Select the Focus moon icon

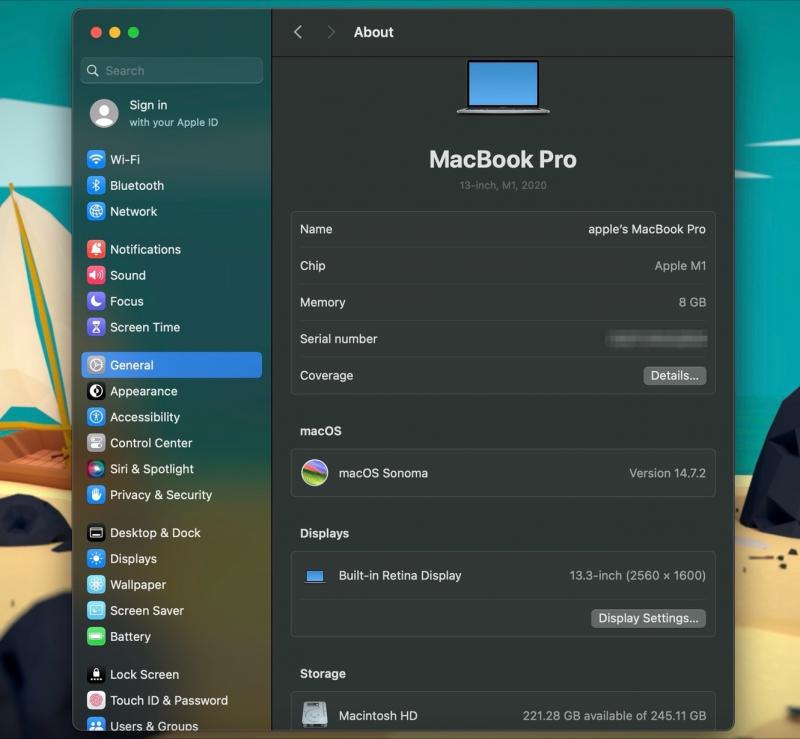[x=96, y=301]
